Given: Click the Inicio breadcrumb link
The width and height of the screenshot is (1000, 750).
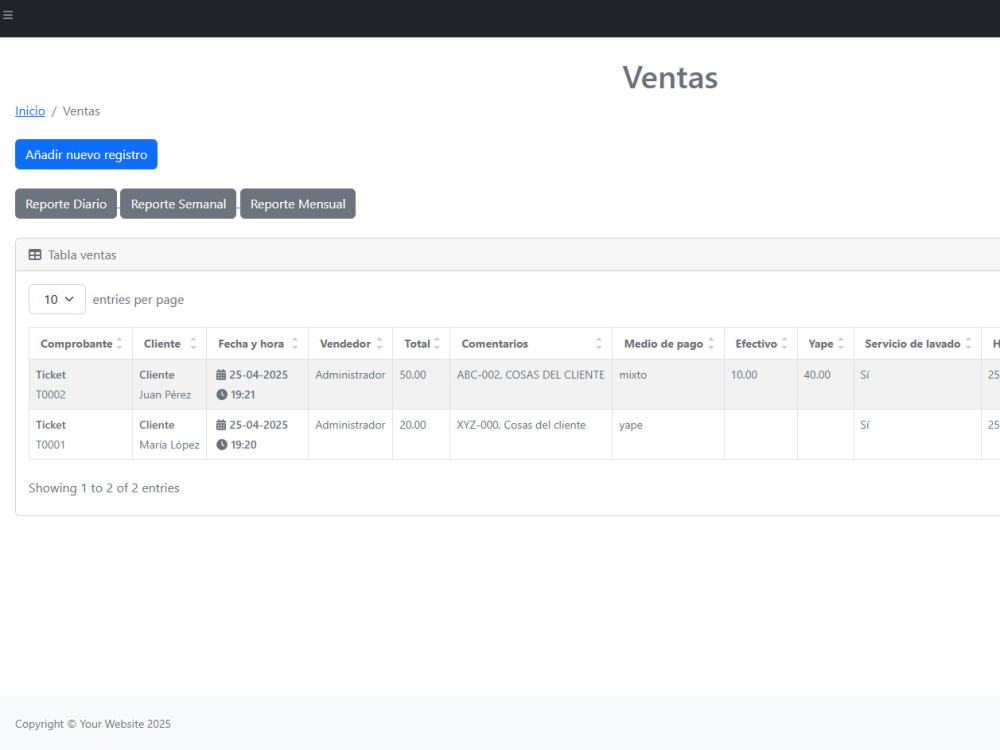Looking at the screenshot, I should point(30,111).
